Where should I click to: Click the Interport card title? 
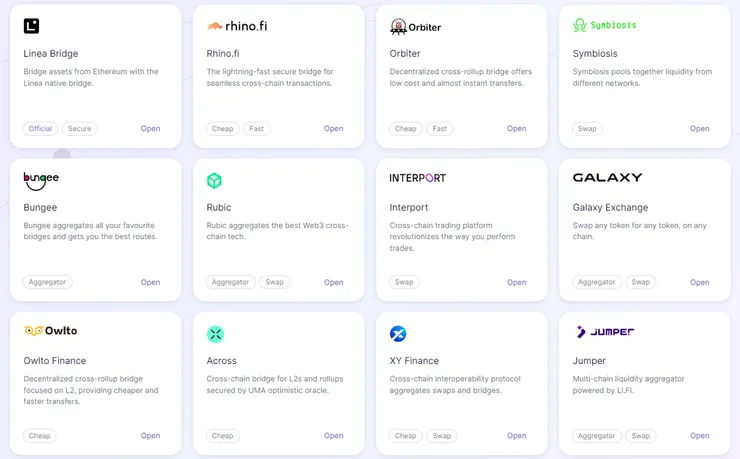(409, 208)
